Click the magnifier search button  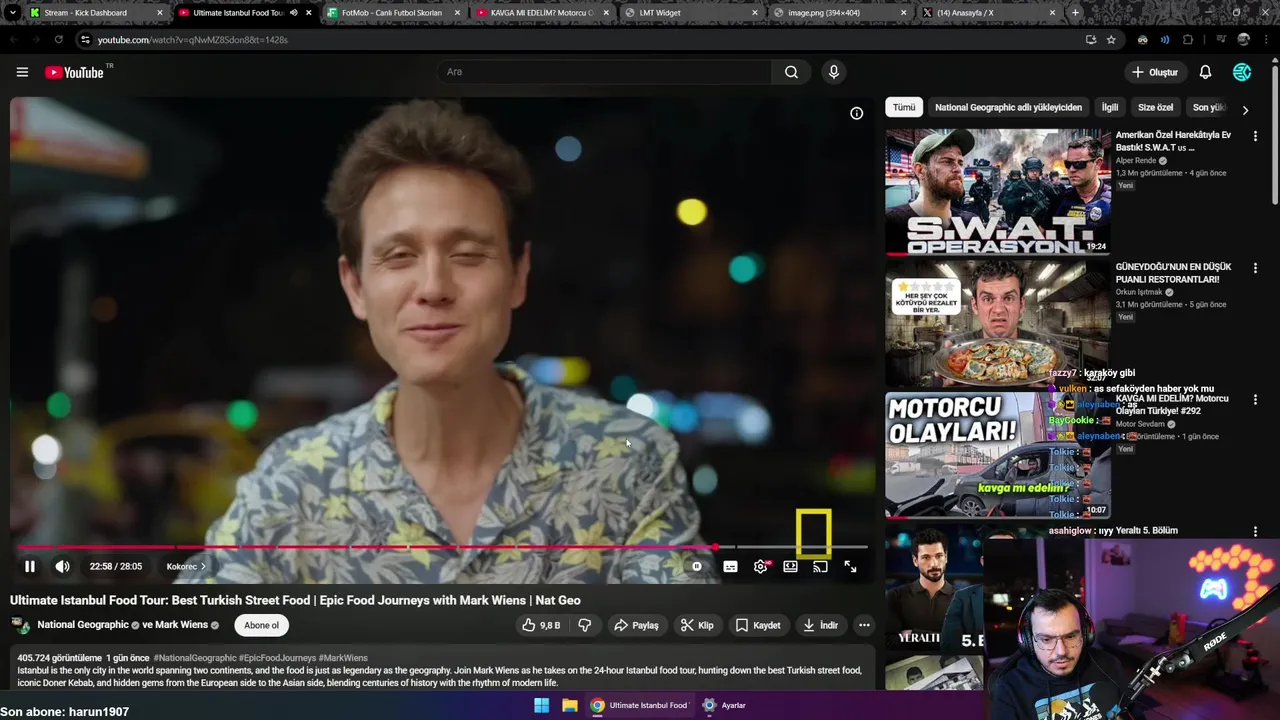pyautogui.click(x=791, y=72)
